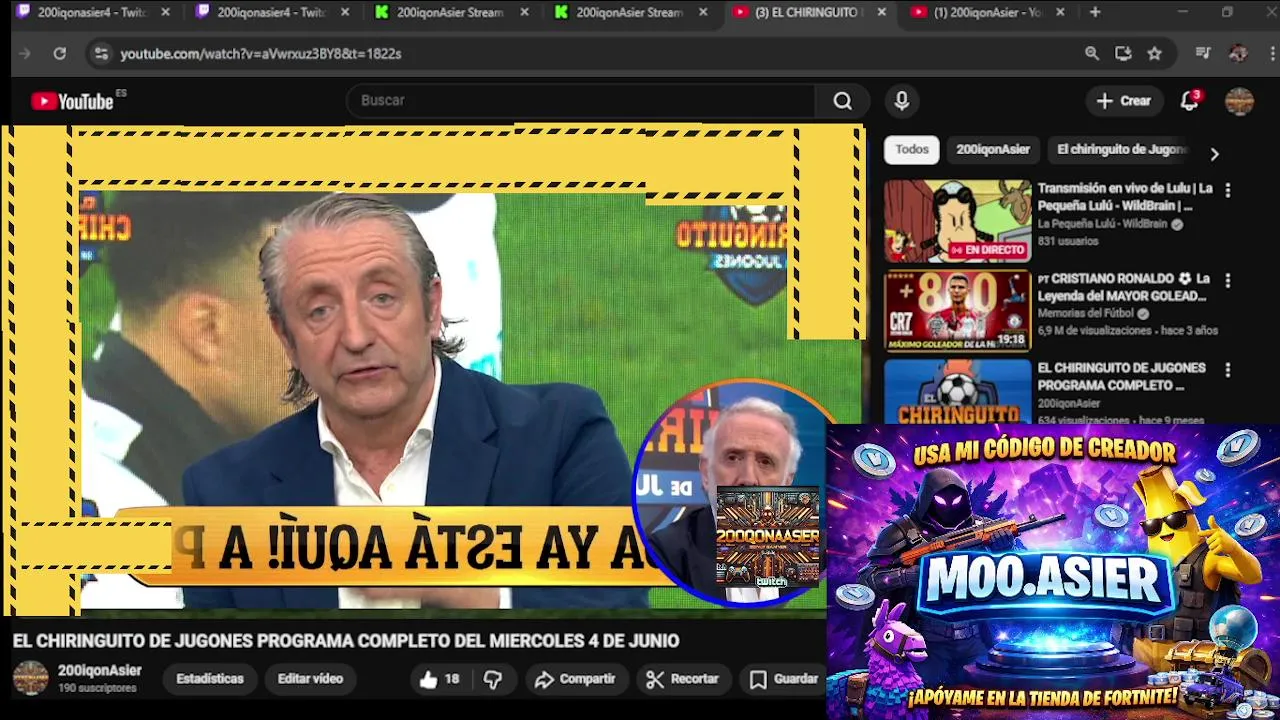Image resolution: width=1280 pixels, height=720 pixels.
Task: Open title 'CRISTIANO RONALDO La Leyenda del MAYOR'
Action: tap(1123, 287)
